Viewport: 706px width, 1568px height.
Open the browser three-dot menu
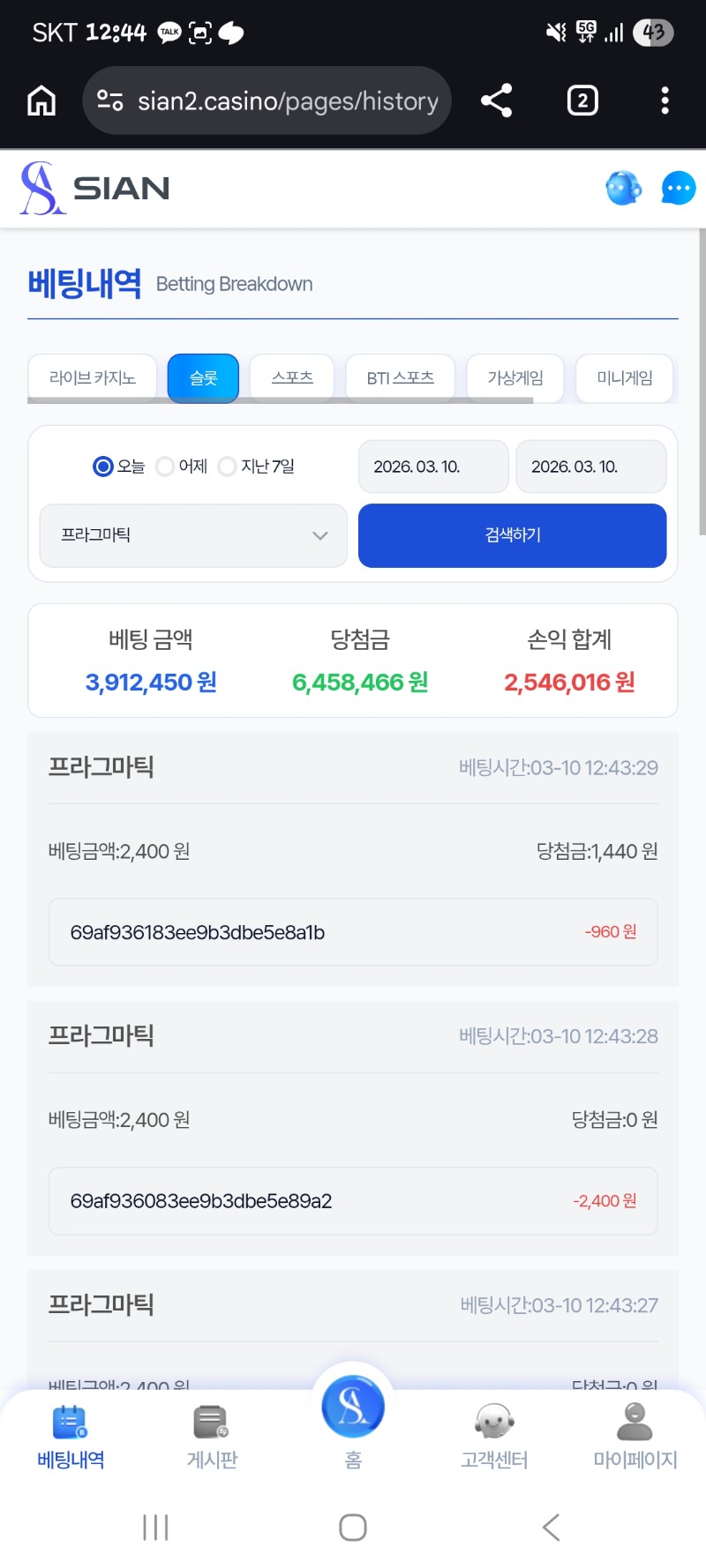665,101
